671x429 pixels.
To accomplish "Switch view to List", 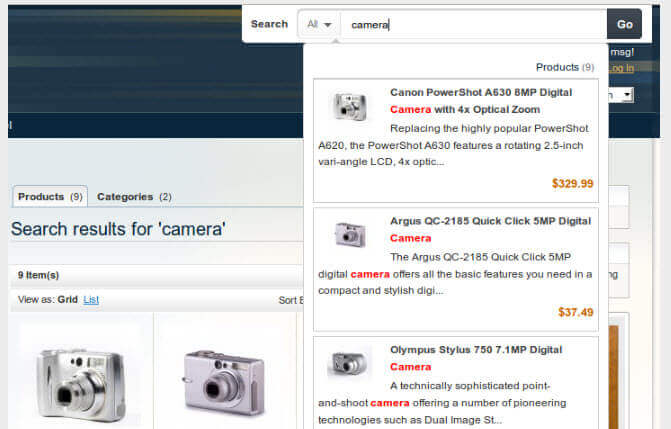I will 91,299.
